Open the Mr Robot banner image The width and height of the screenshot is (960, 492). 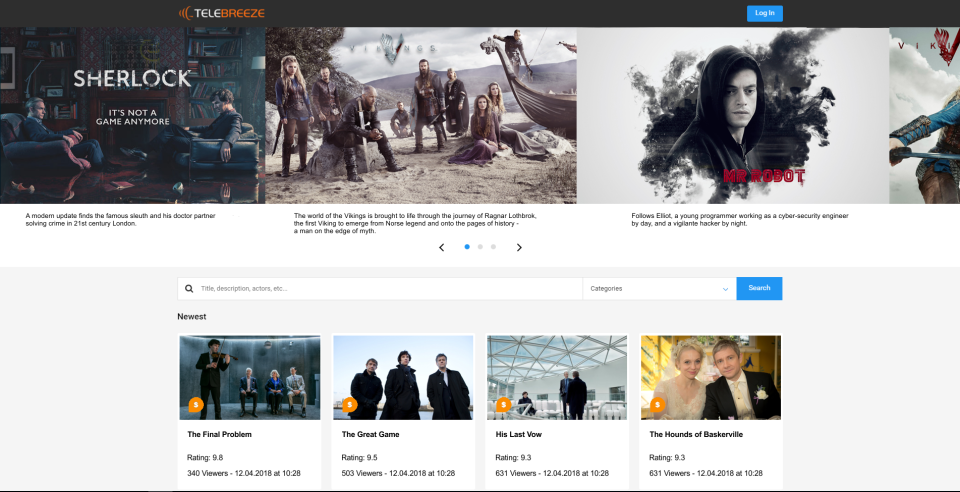point(733,115)
